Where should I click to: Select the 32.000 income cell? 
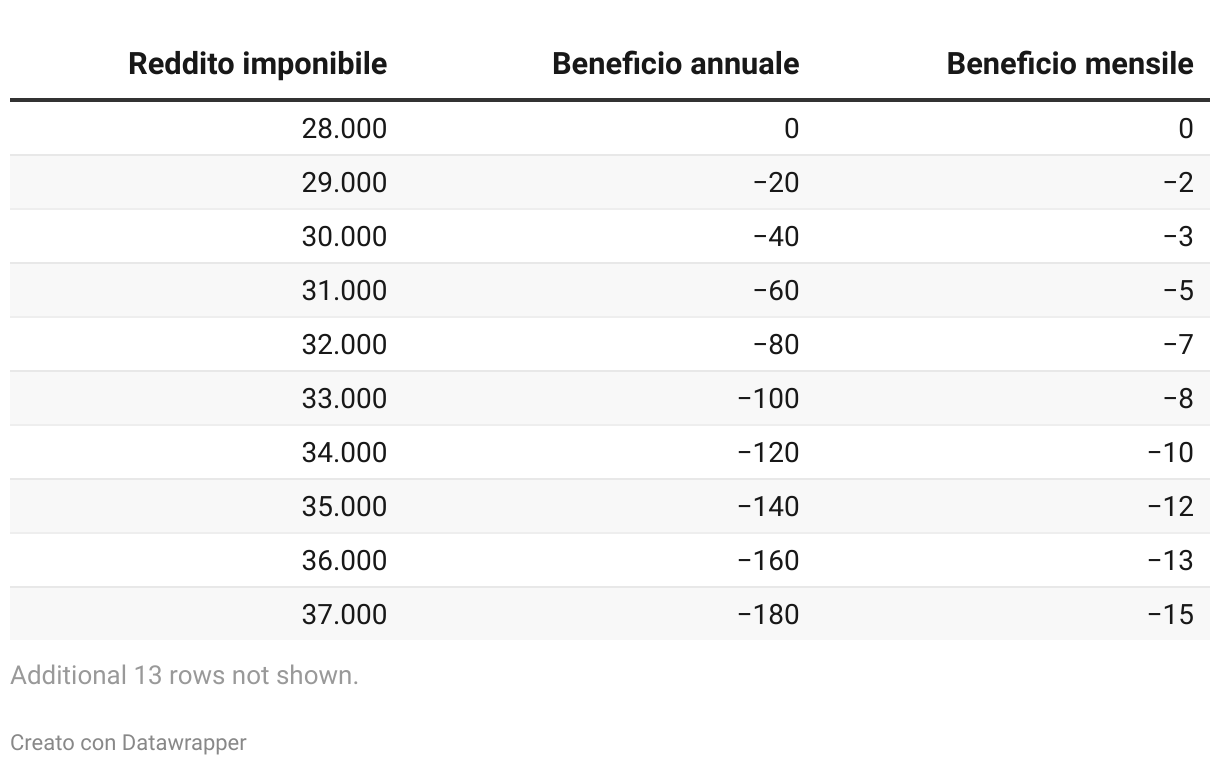click(x=344, y=345)
